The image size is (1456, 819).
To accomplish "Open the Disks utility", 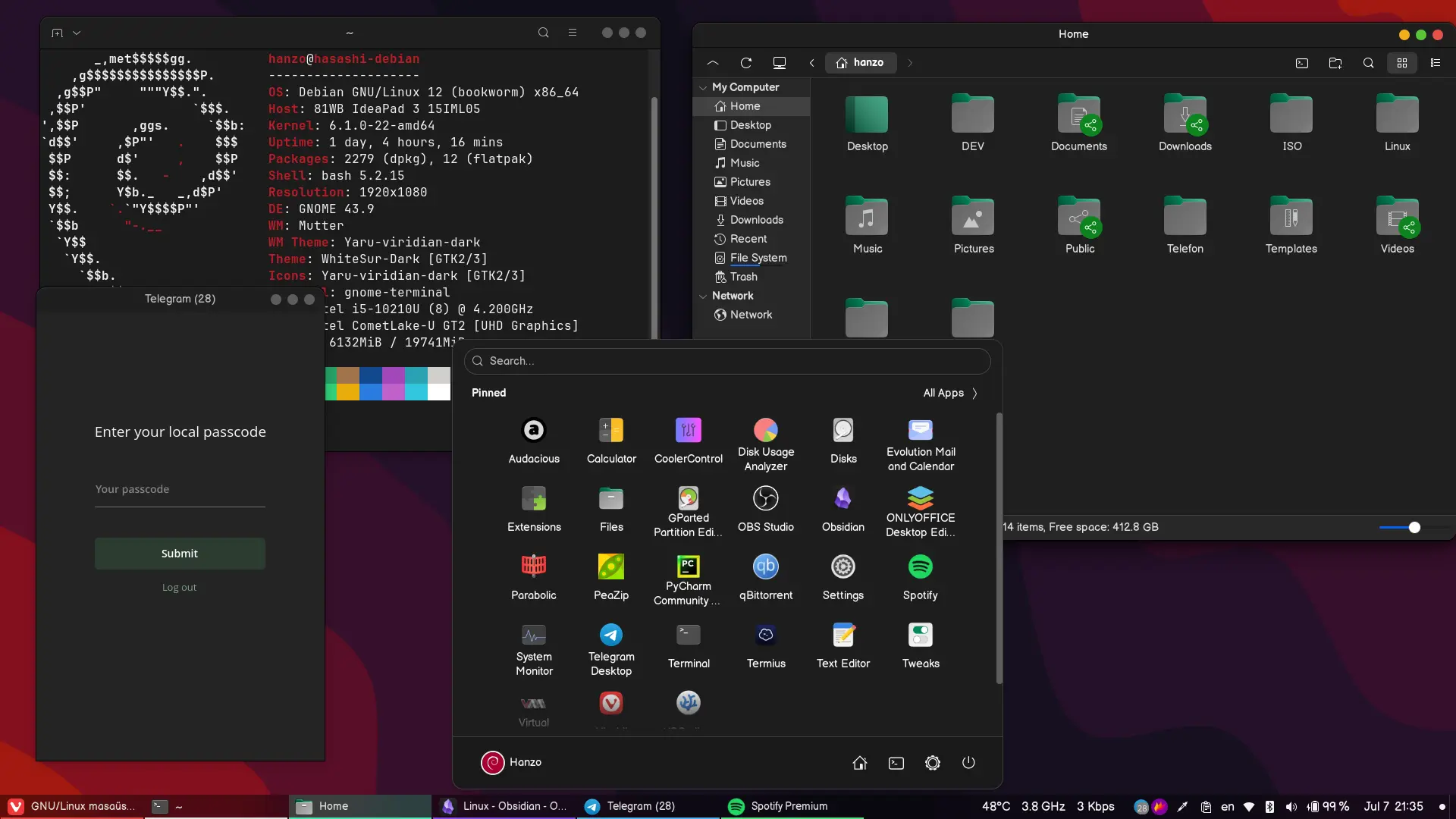I will [843, 440].
